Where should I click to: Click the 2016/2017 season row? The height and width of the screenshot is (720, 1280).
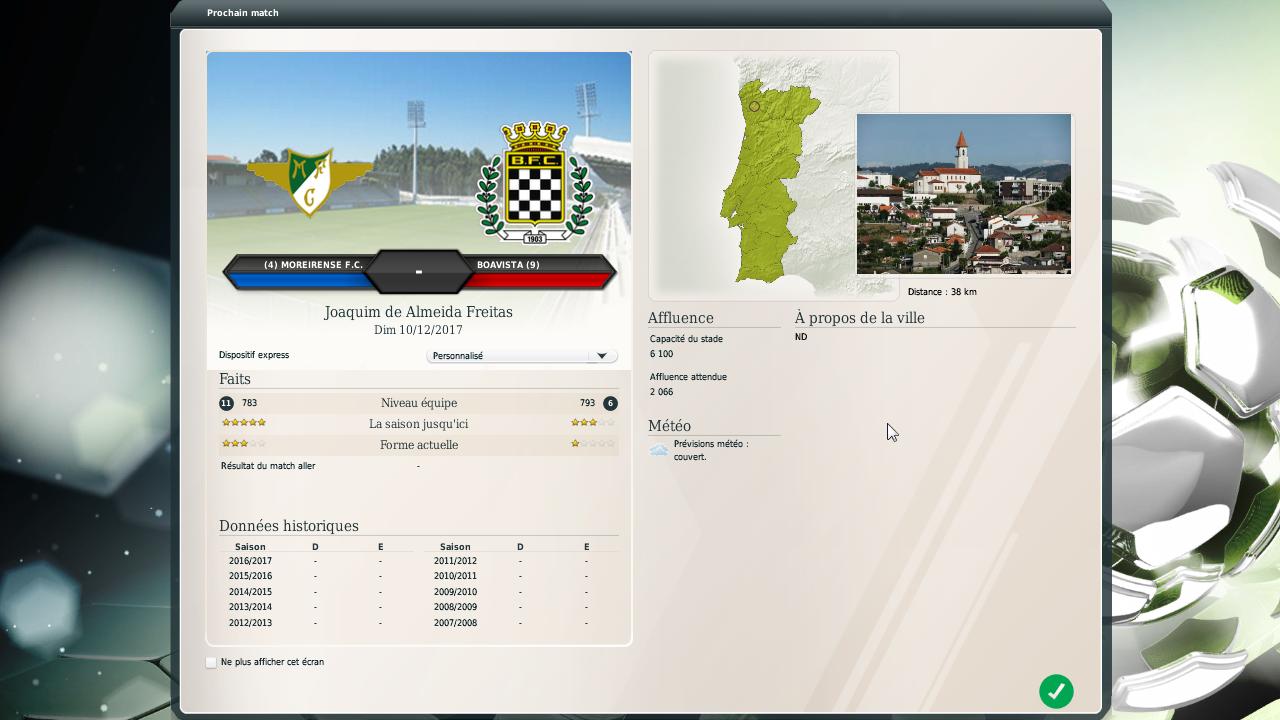(316, 561)
